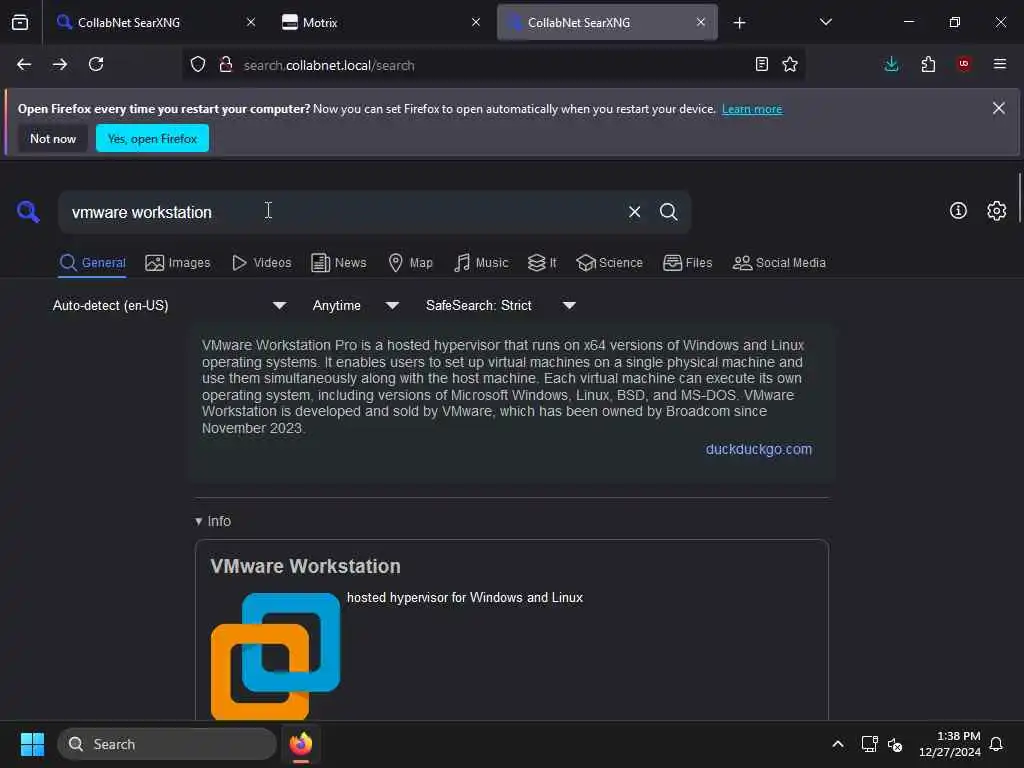The height and width of the screenshot is (768, 1024).
Task: Click Yes, open Firefox button
Action: coord(152,138)
